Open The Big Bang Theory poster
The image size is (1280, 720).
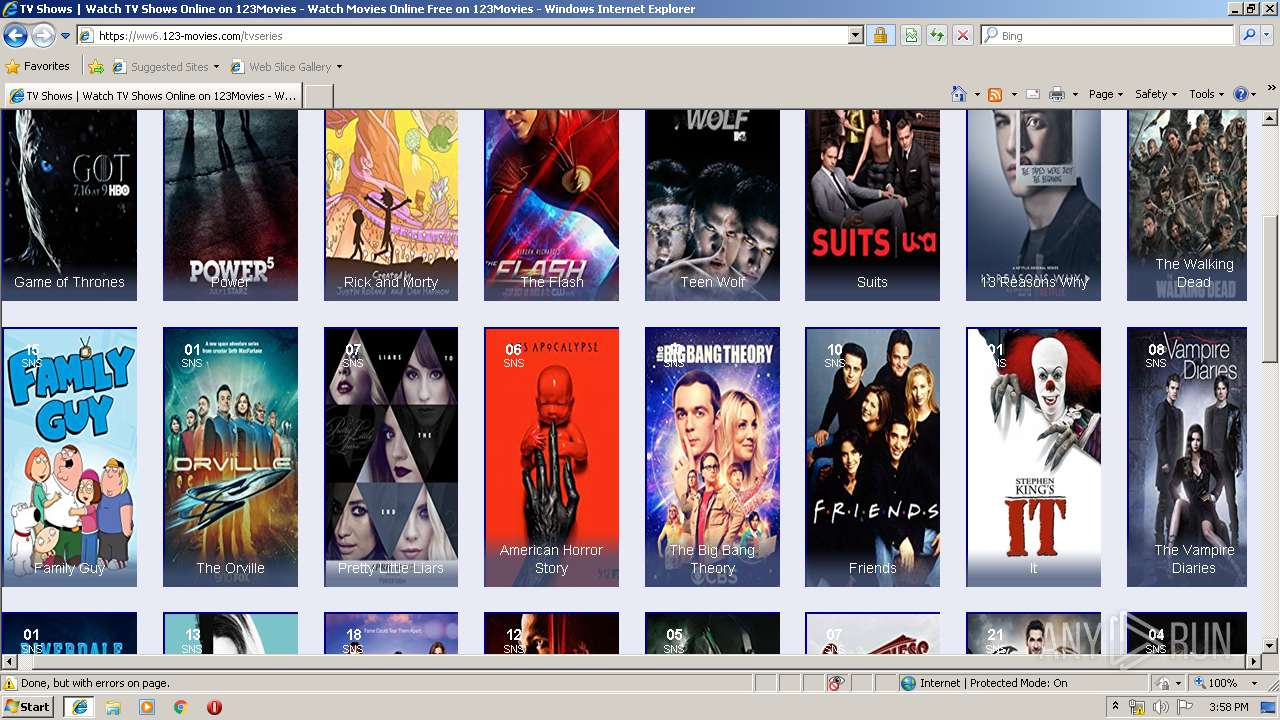point(712,457)
